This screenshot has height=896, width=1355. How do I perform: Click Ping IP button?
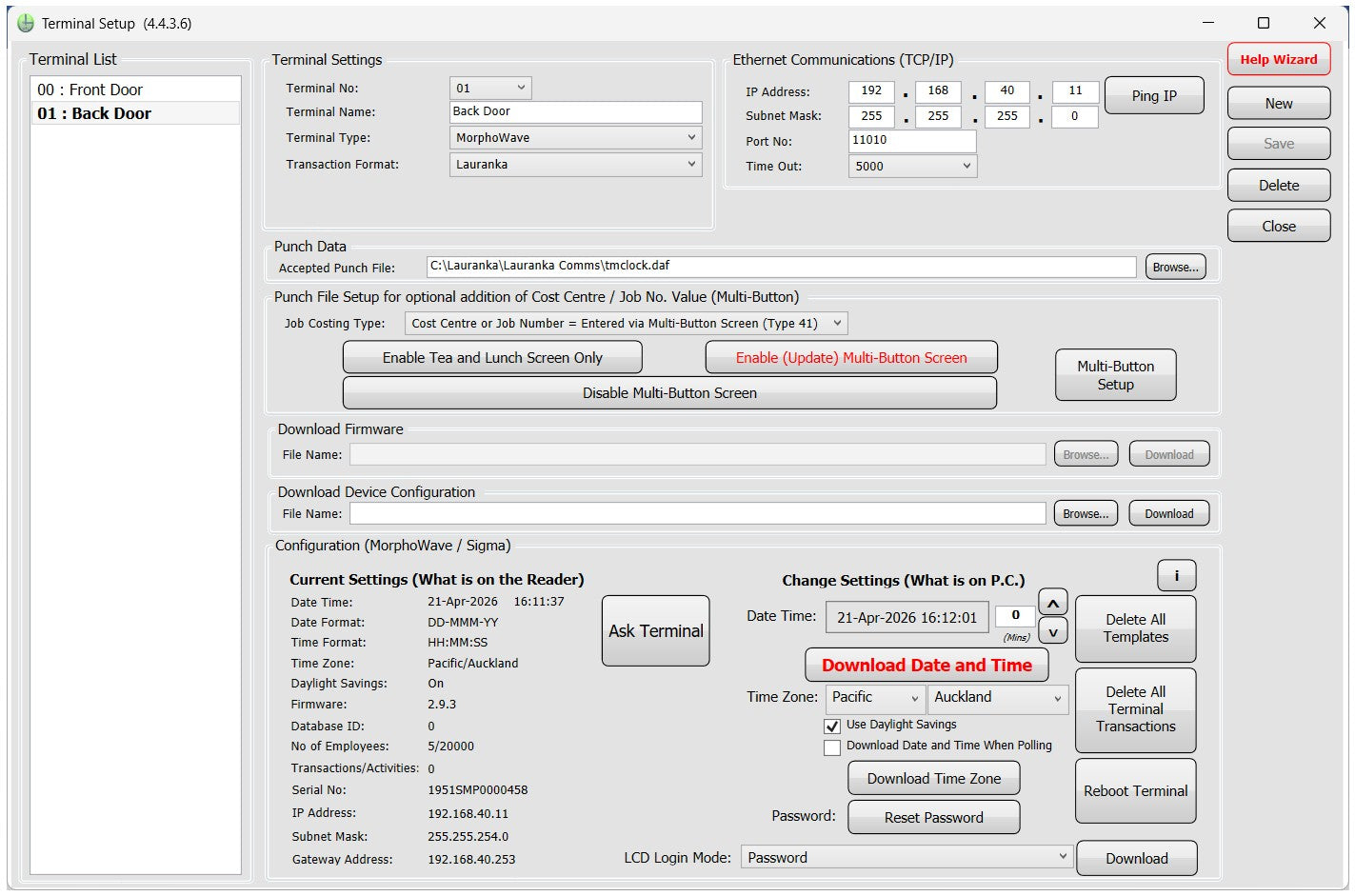click(x=1154, y=96)
